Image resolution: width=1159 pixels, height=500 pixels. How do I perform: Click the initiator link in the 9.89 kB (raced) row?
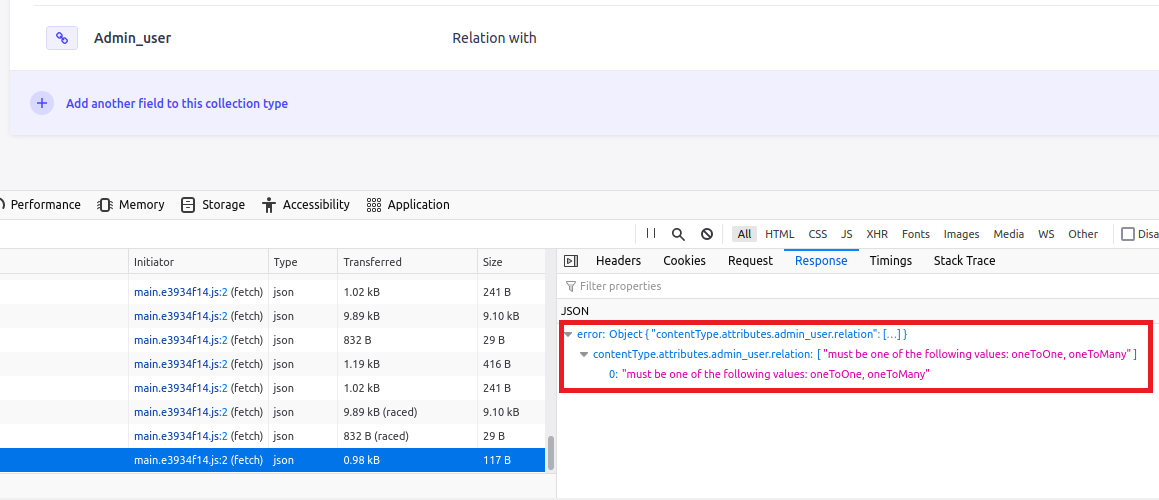(x=180, y=412)
